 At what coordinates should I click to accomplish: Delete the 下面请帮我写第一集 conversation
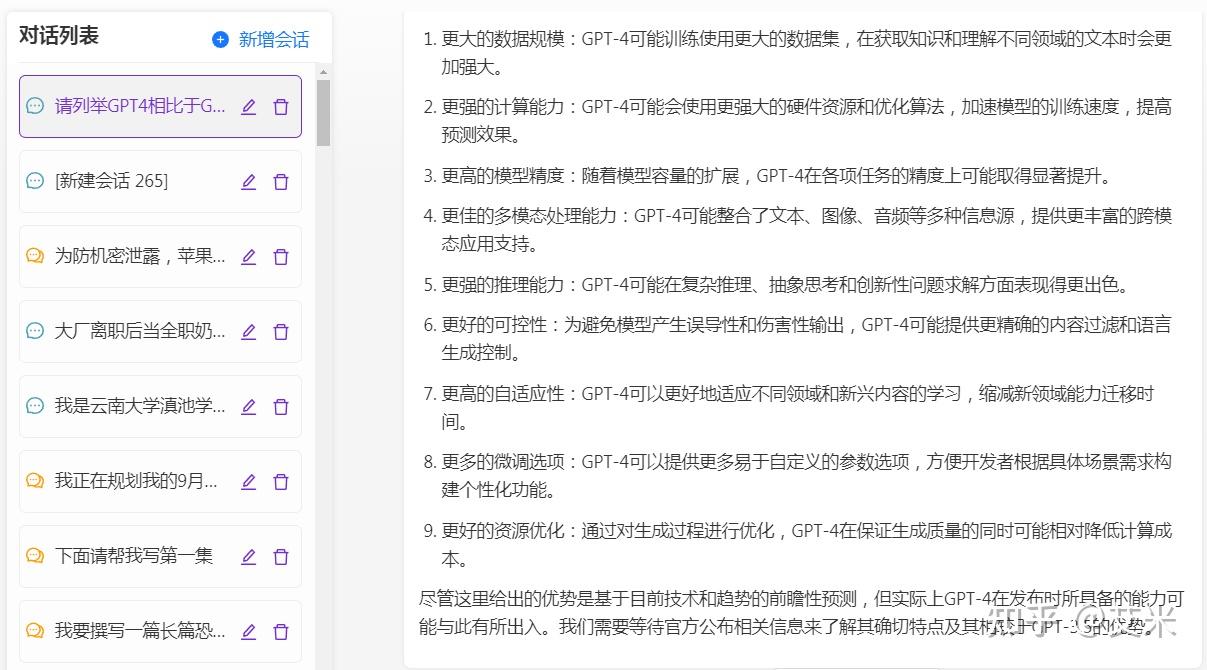(x=281, y=556)
